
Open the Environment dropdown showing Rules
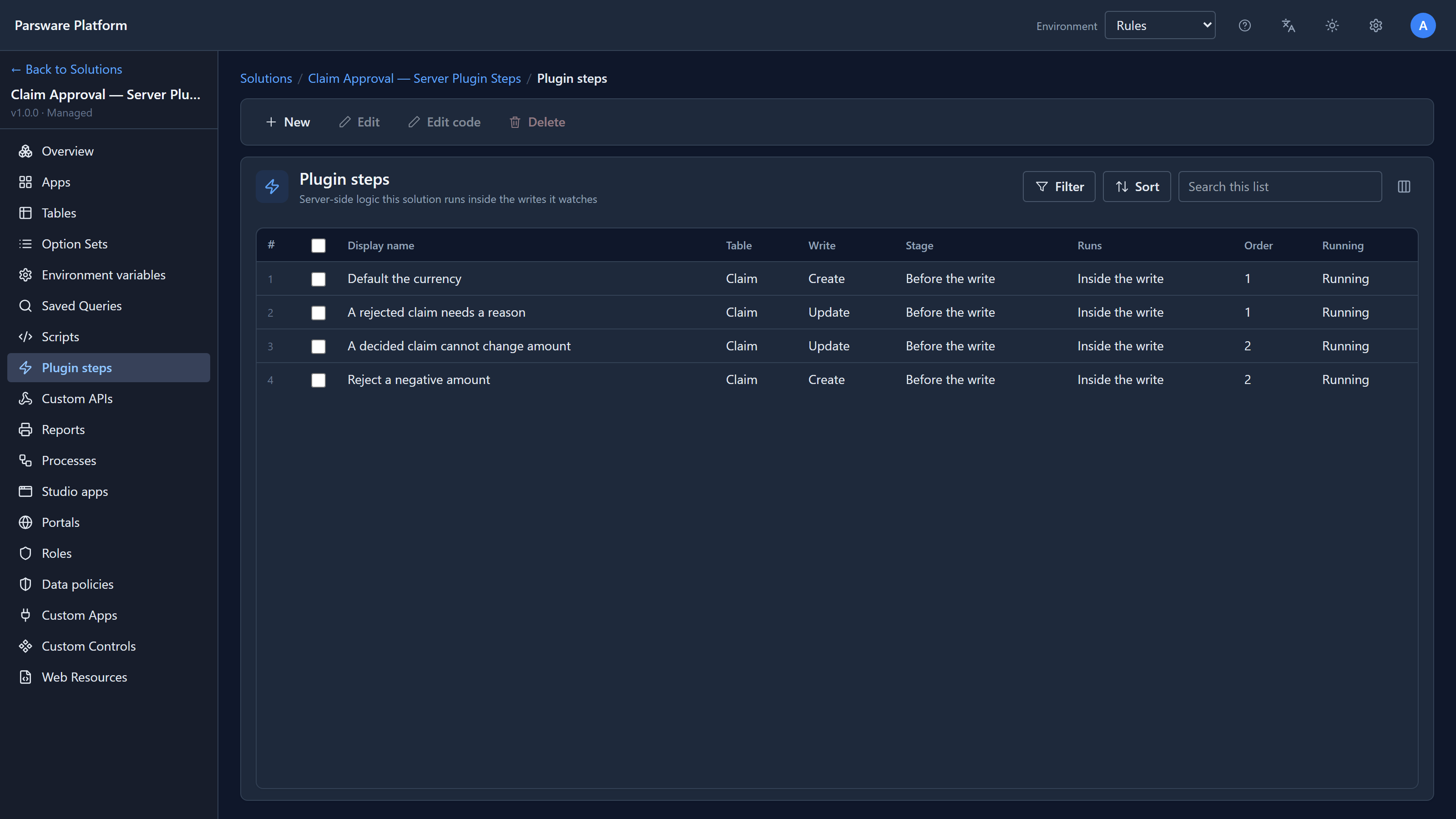[1160, 25]
